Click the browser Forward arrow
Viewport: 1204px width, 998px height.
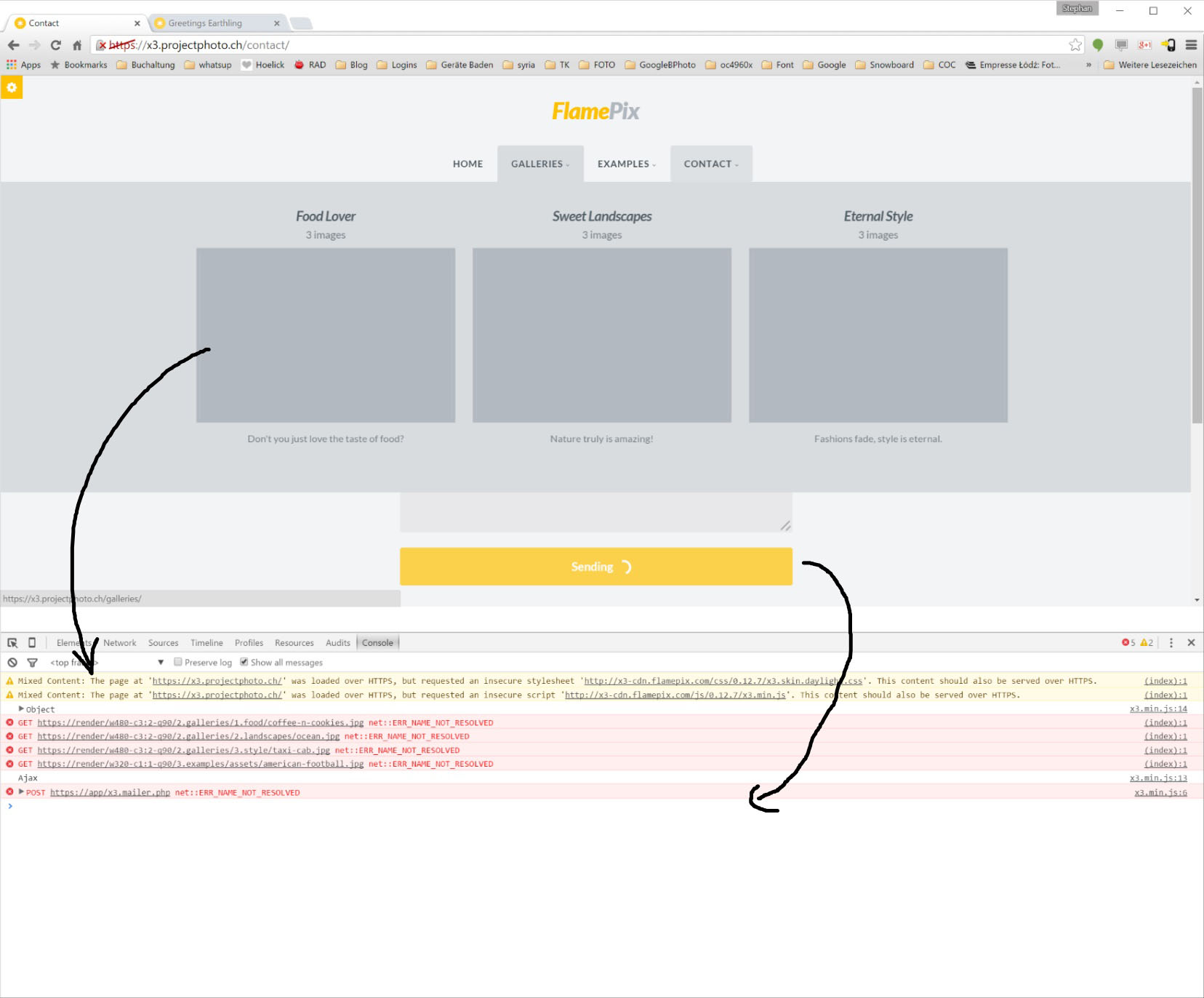point(34,45)
